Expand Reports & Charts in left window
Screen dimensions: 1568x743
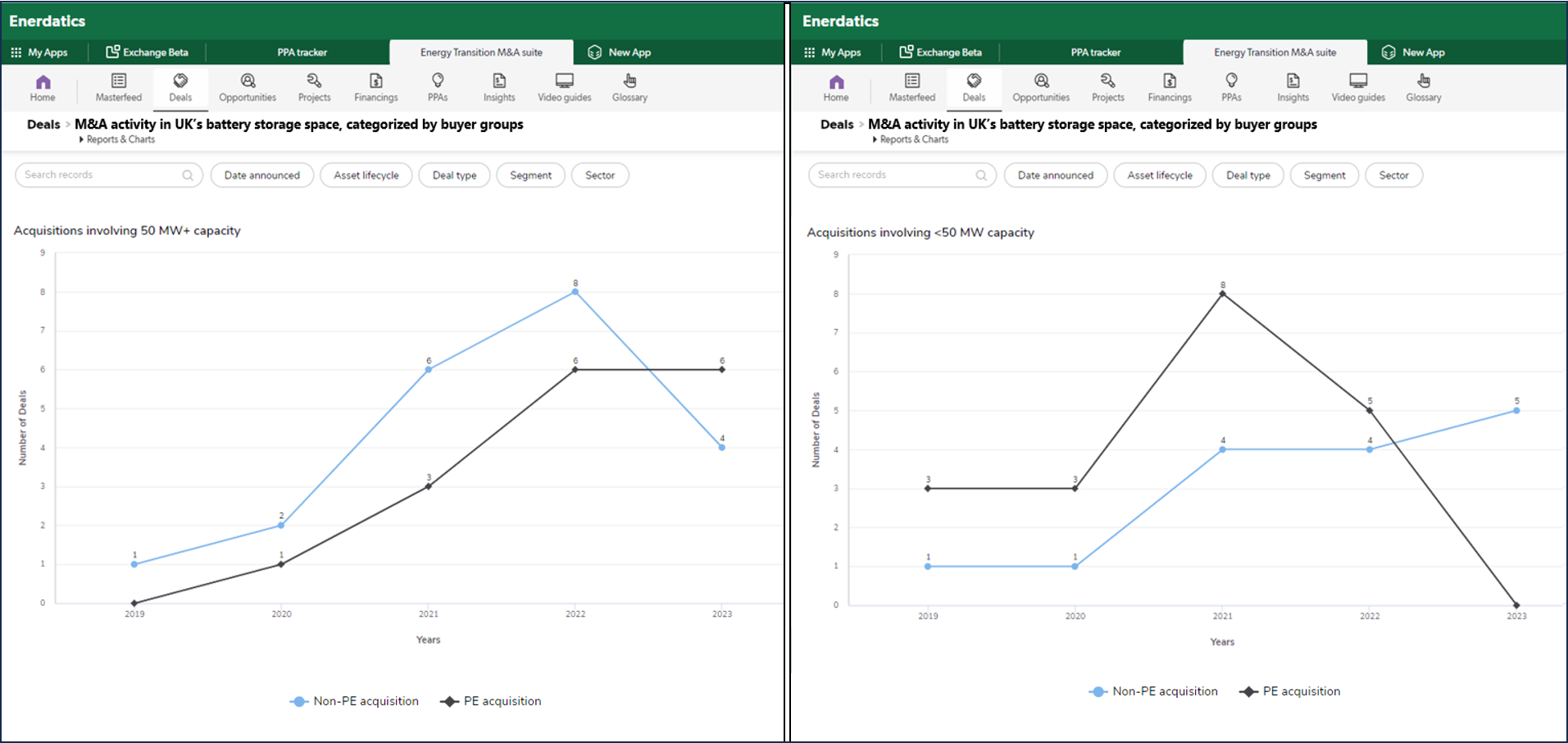(x=120, y=139)
